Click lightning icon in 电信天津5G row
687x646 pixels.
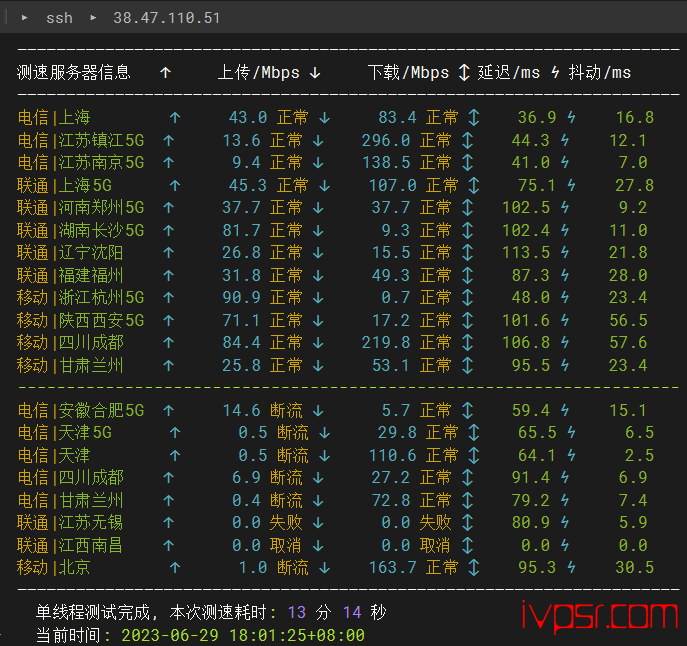tap(571, 433)
